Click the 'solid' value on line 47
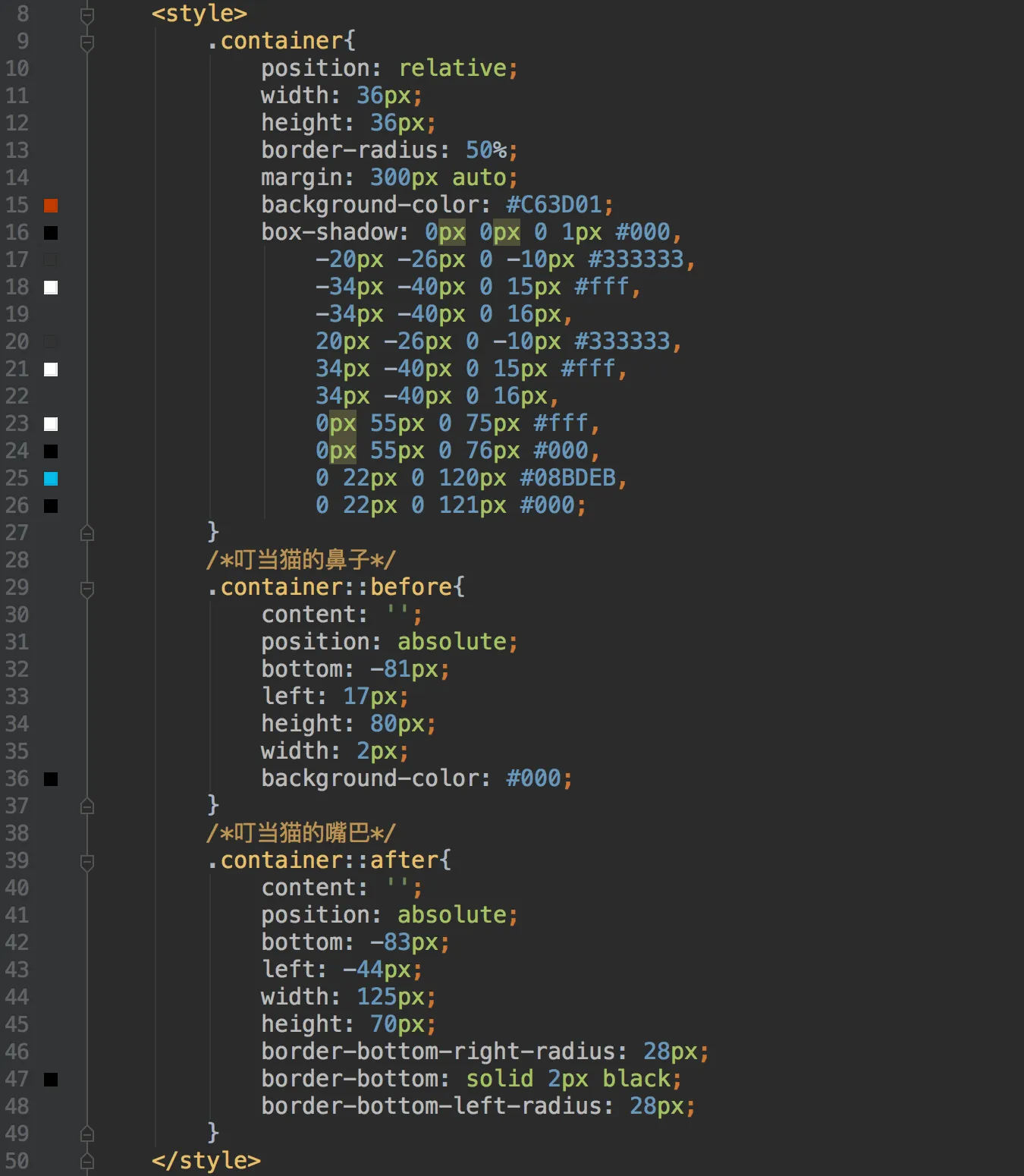Image resolution: width=1024 pixels, height=1176 pixels. 500,1079
